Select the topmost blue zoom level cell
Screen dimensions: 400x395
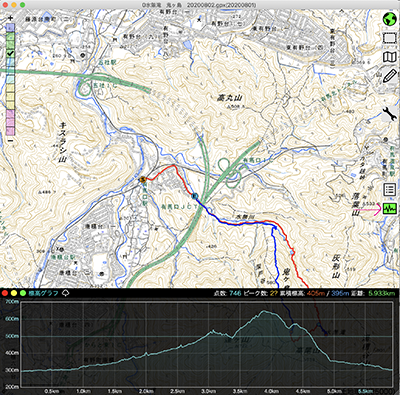pos(10,27)
